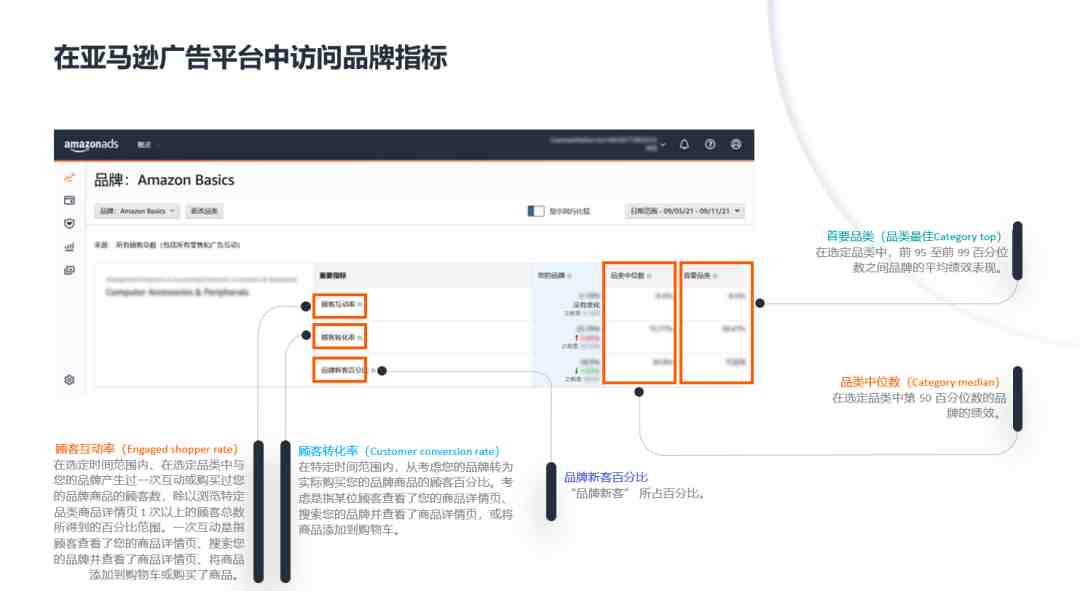Click the 品牌新客百分比 metric label

pos(342,371)
